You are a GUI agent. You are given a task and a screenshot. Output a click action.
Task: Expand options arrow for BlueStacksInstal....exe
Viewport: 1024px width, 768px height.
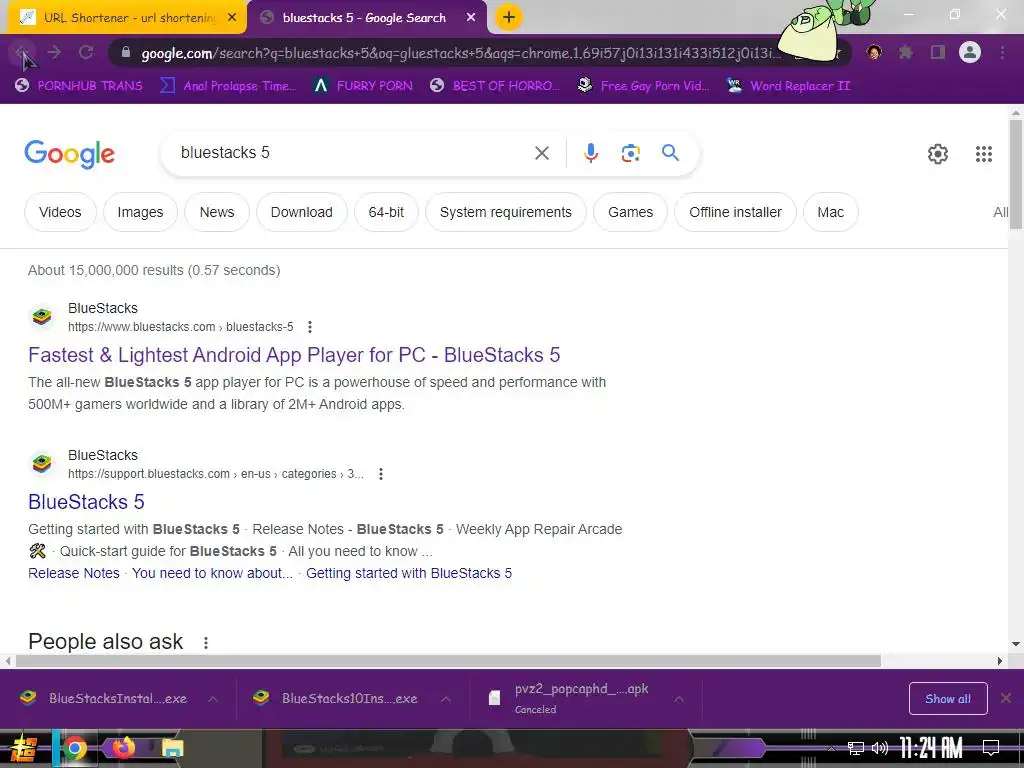click(x=212, y=699)
